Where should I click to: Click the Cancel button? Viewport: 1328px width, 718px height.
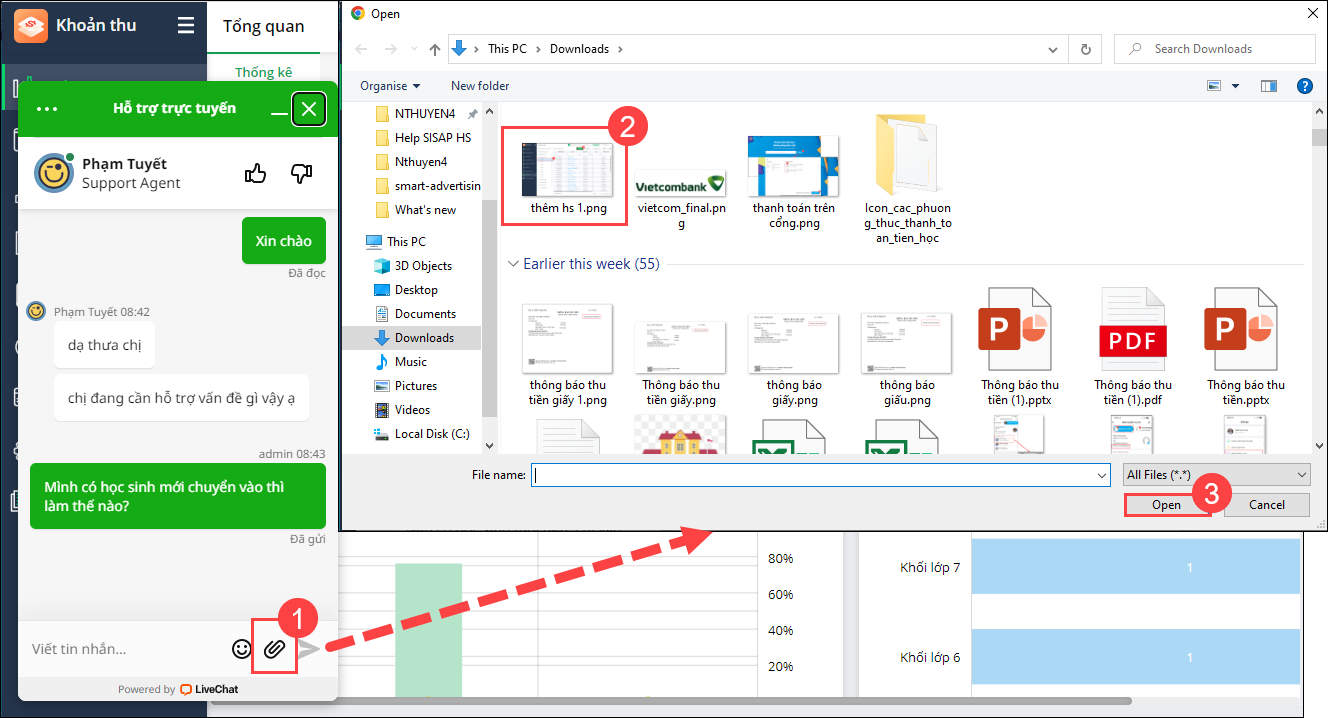tap(1267, 505)
